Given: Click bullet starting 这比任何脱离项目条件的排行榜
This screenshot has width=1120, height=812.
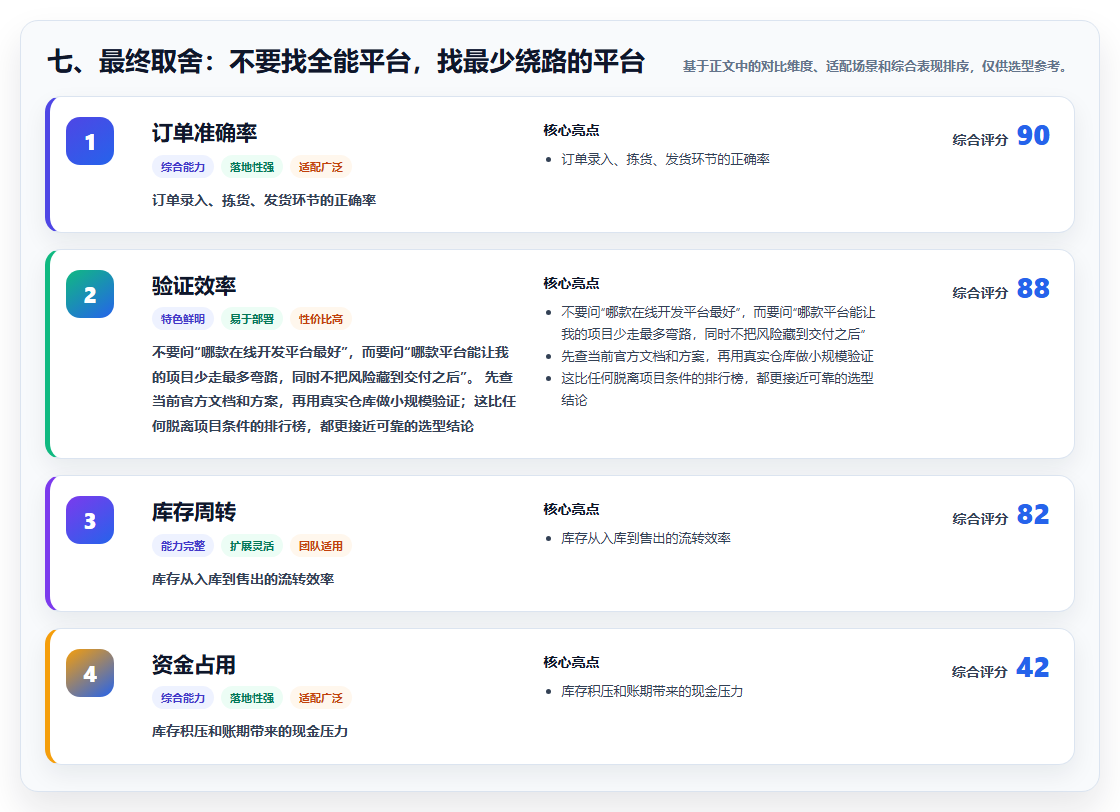Looking at the screenshot, I should coord(717,389).
